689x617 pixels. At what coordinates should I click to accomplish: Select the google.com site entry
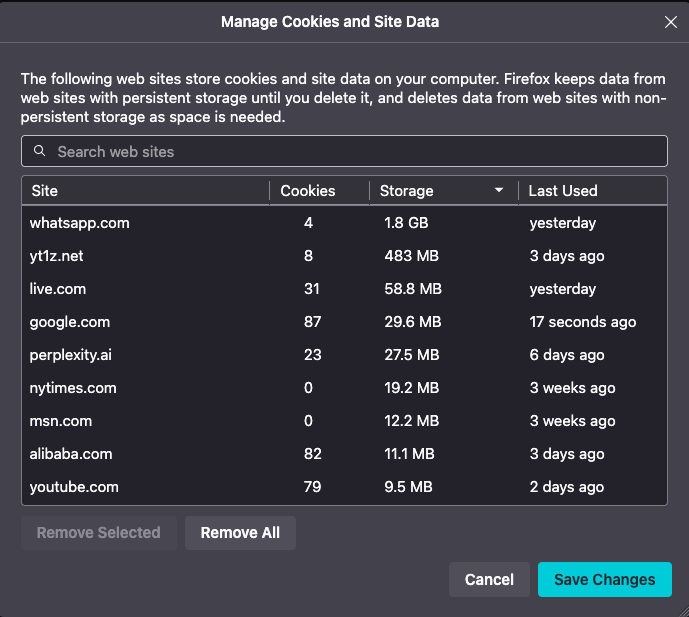70,322
